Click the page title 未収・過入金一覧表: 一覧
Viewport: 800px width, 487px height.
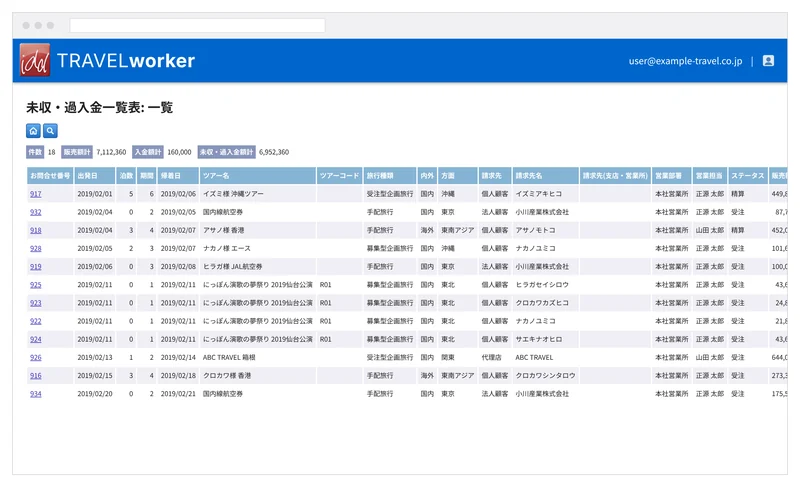99,108
